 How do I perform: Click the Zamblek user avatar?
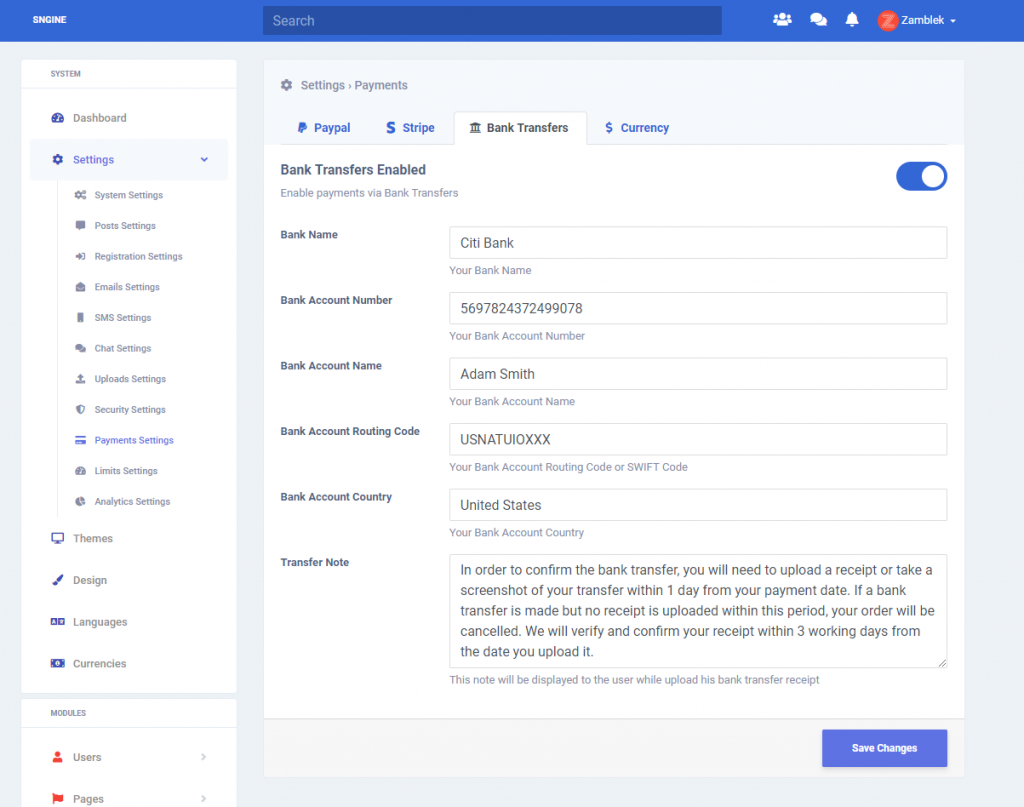(x=888, y=20)
